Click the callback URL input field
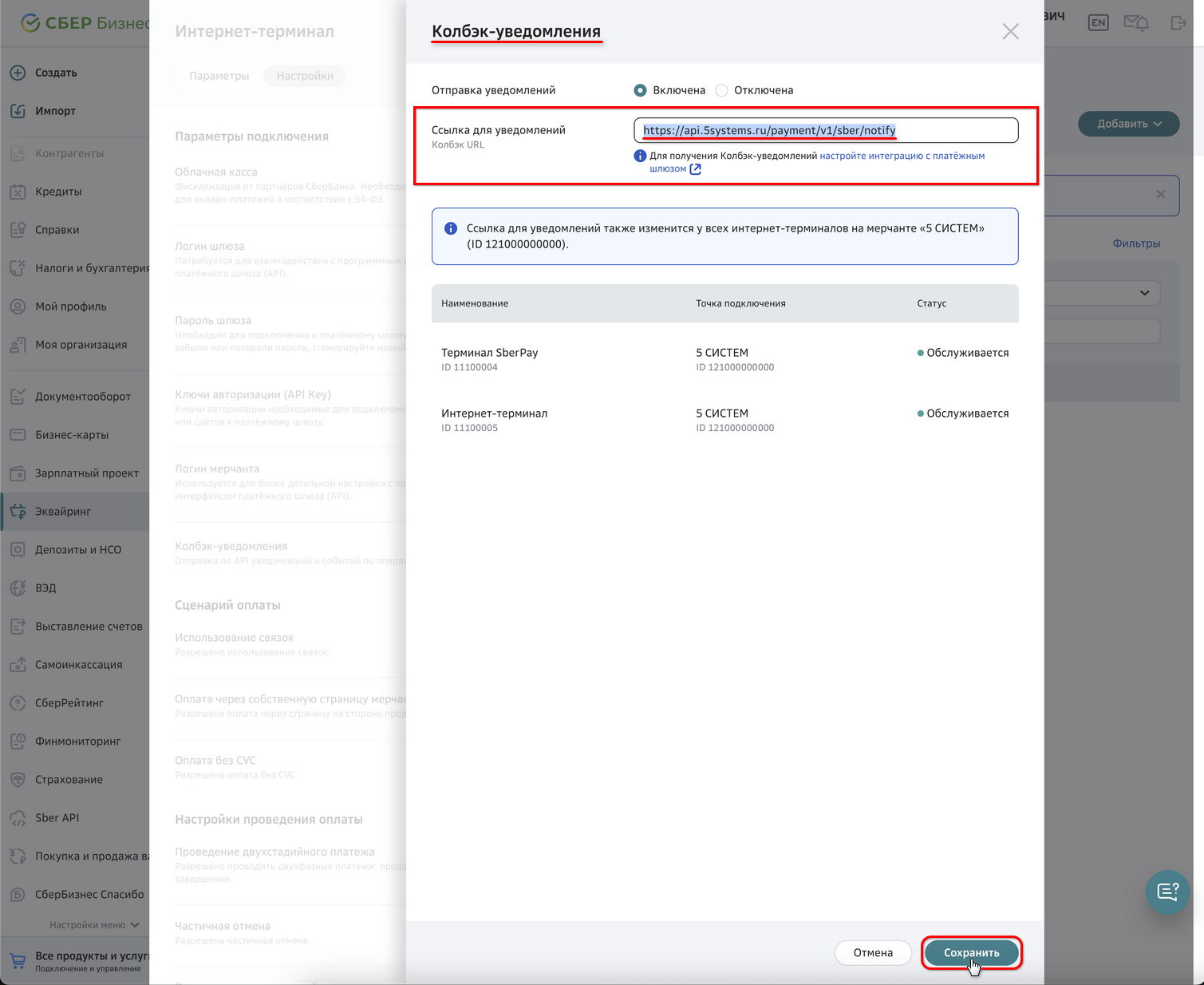 (826, 130)
